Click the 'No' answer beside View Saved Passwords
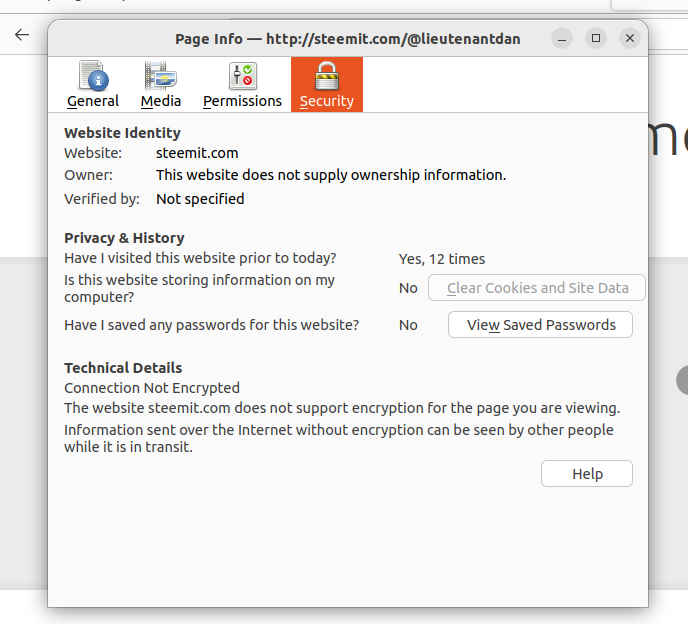This screenshot has height=624, width=688. coord(408,325)
